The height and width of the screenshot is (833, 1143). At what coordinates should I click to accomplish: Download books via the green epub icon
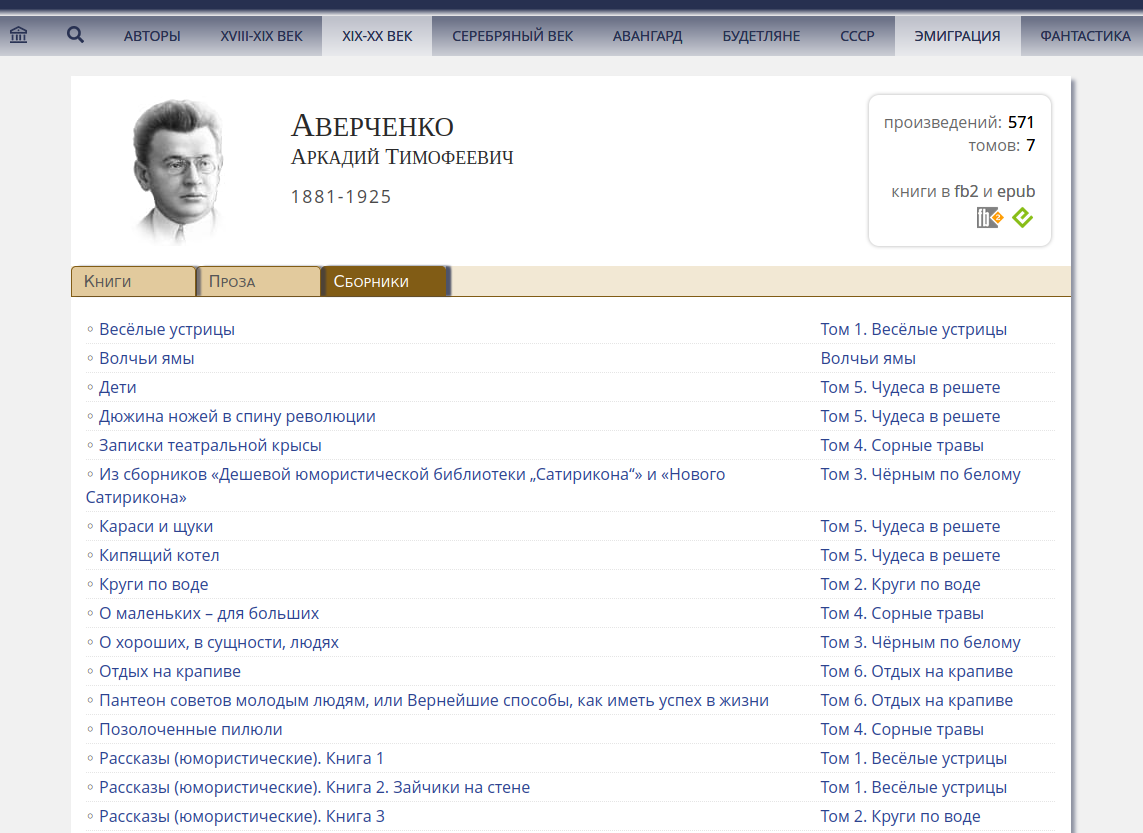pos(1022,217)
